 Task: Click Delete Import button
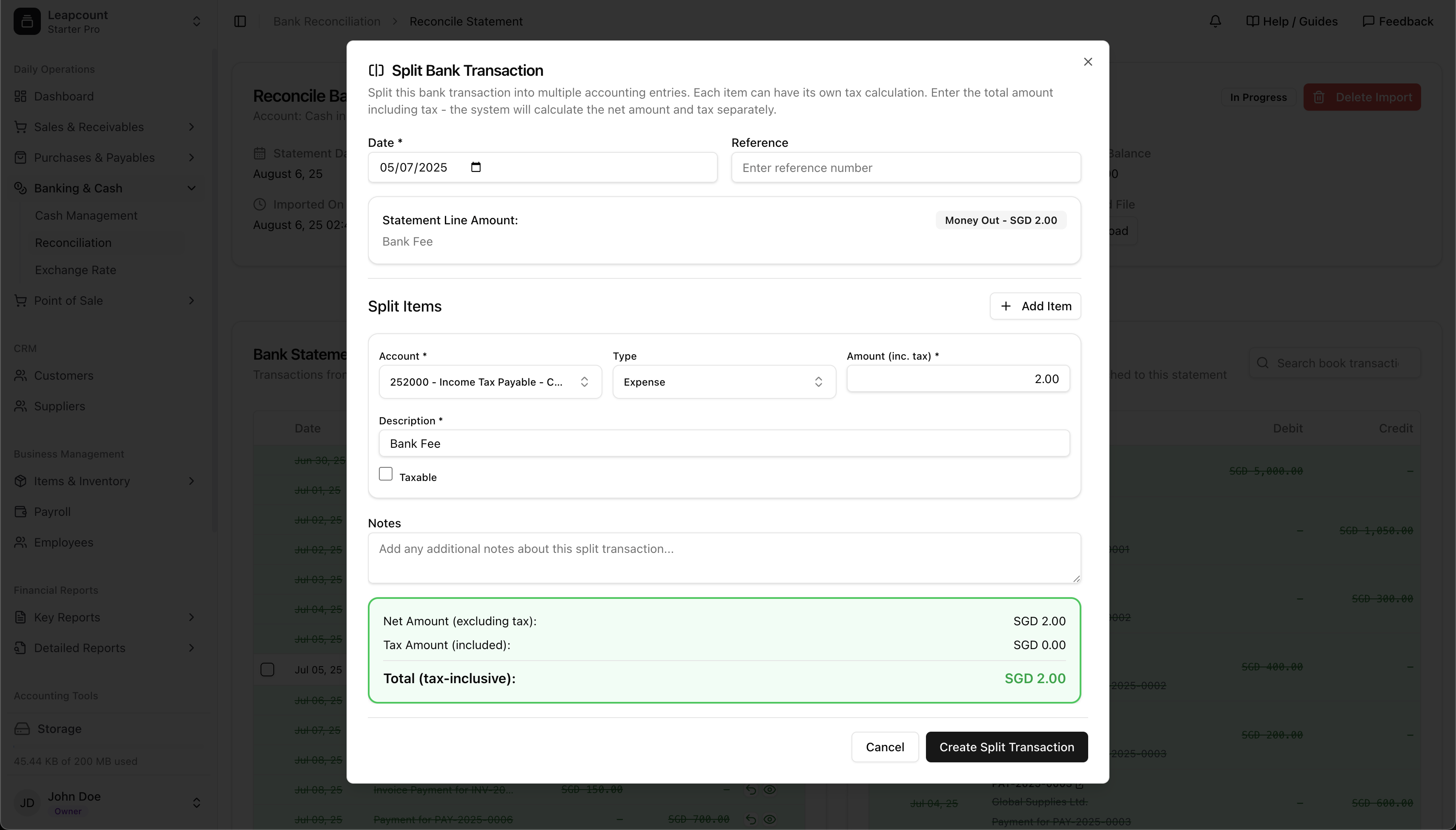pos(1362,97)
